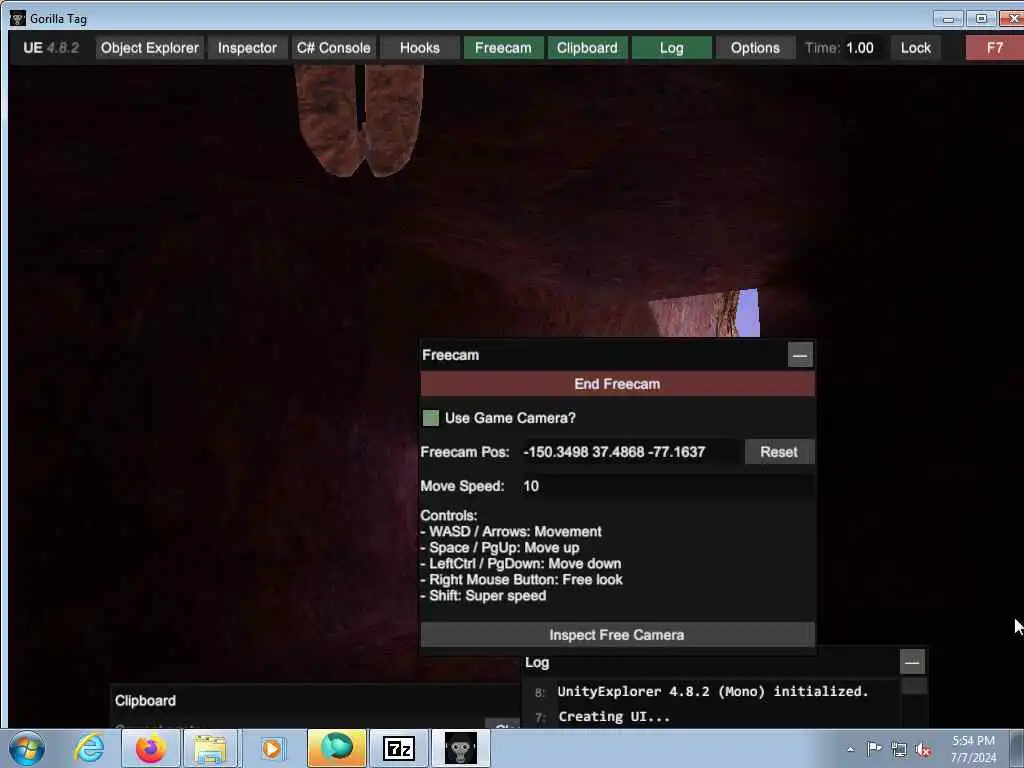Click End Freecam button
This screenshot has width=1024, height=768.
coord(617,384)
